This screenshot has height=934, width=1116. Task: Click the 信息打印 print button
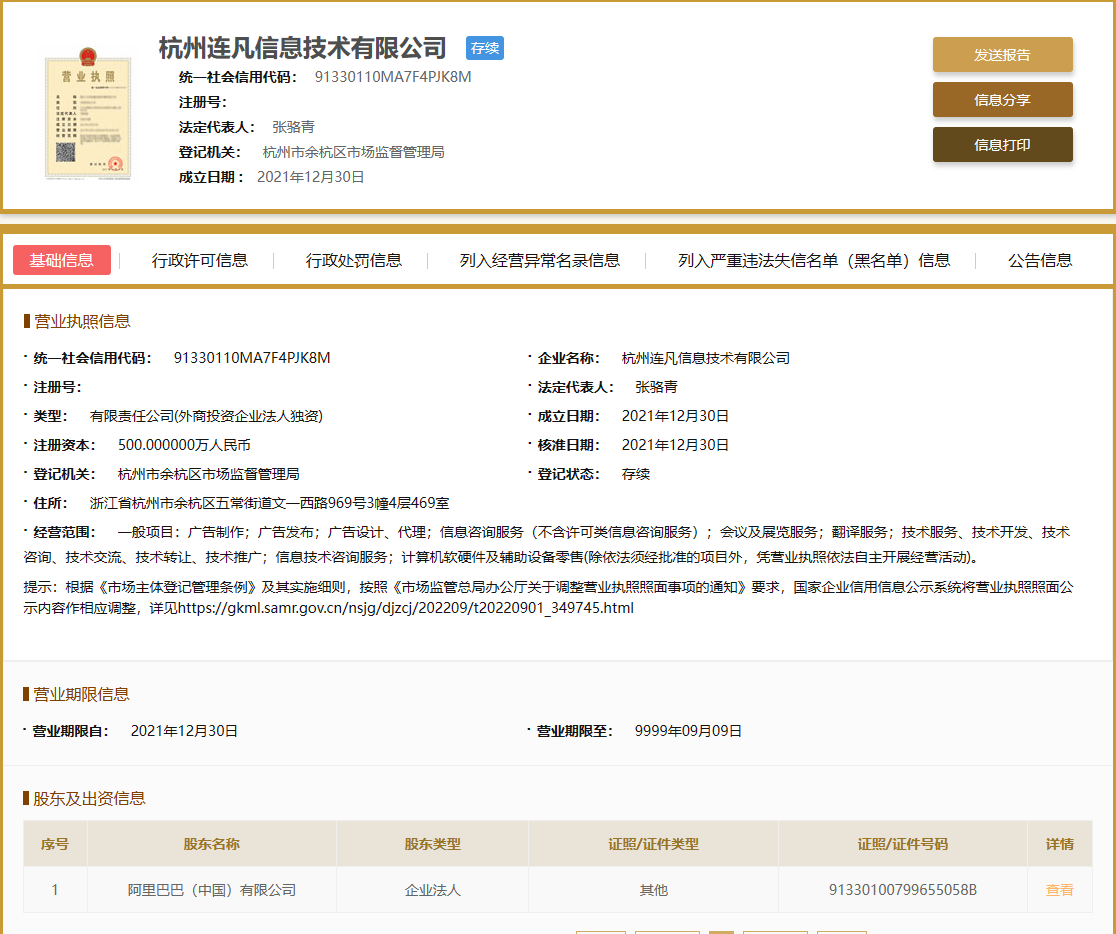coord(1002,144)
